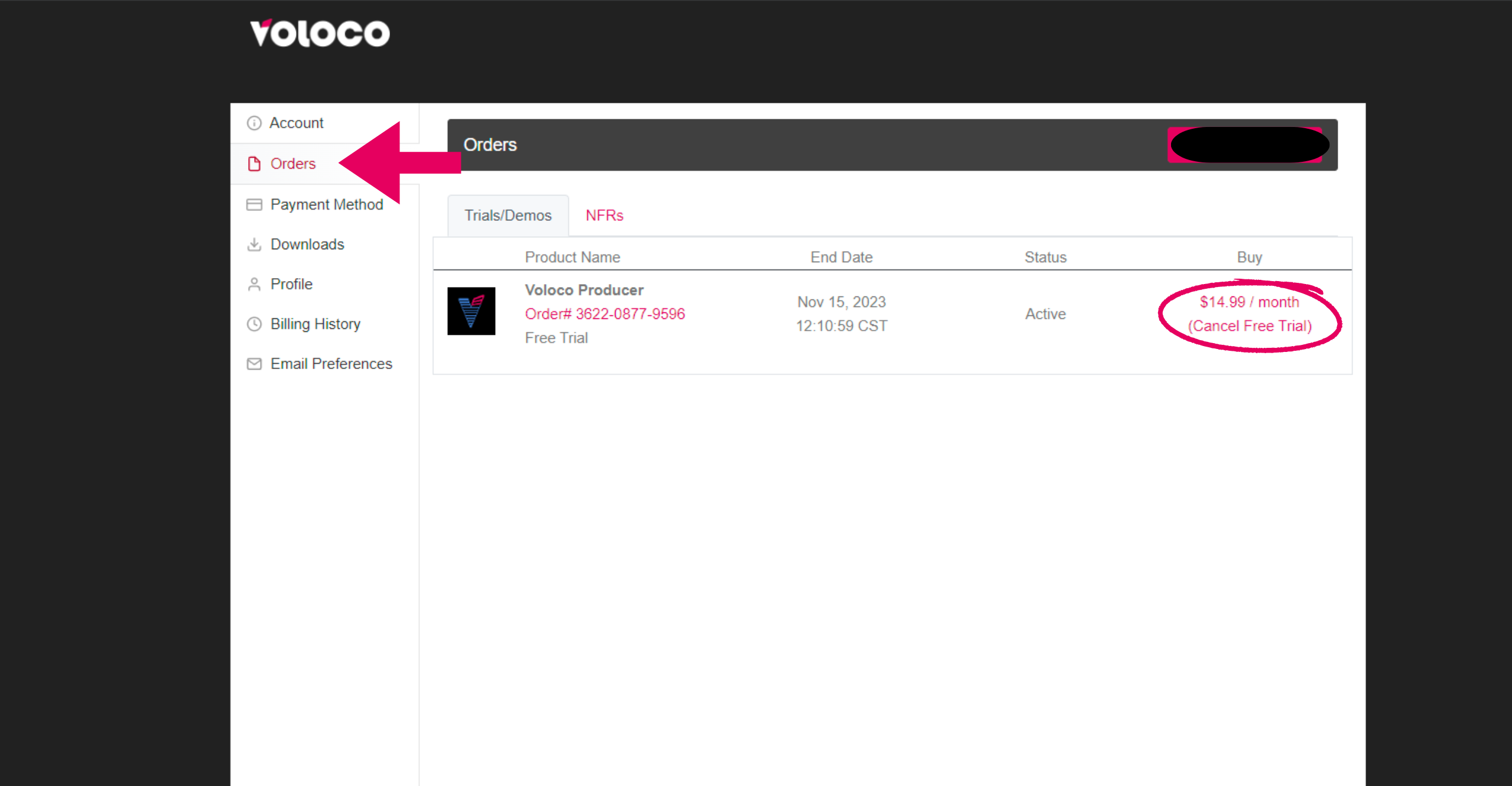This screenshot has height=786, width=1512.
Task: Click the Profile person icon
Action: (254, 284)
